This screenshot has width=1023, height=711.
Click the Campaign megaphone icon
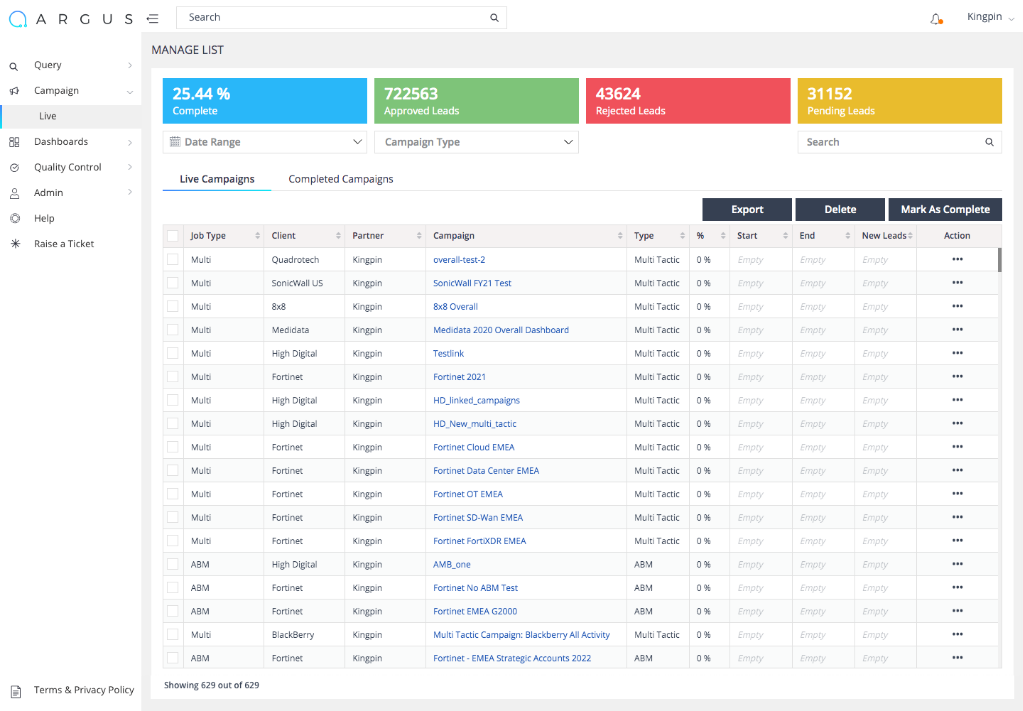pyautogui.click(x=14, y=91)
